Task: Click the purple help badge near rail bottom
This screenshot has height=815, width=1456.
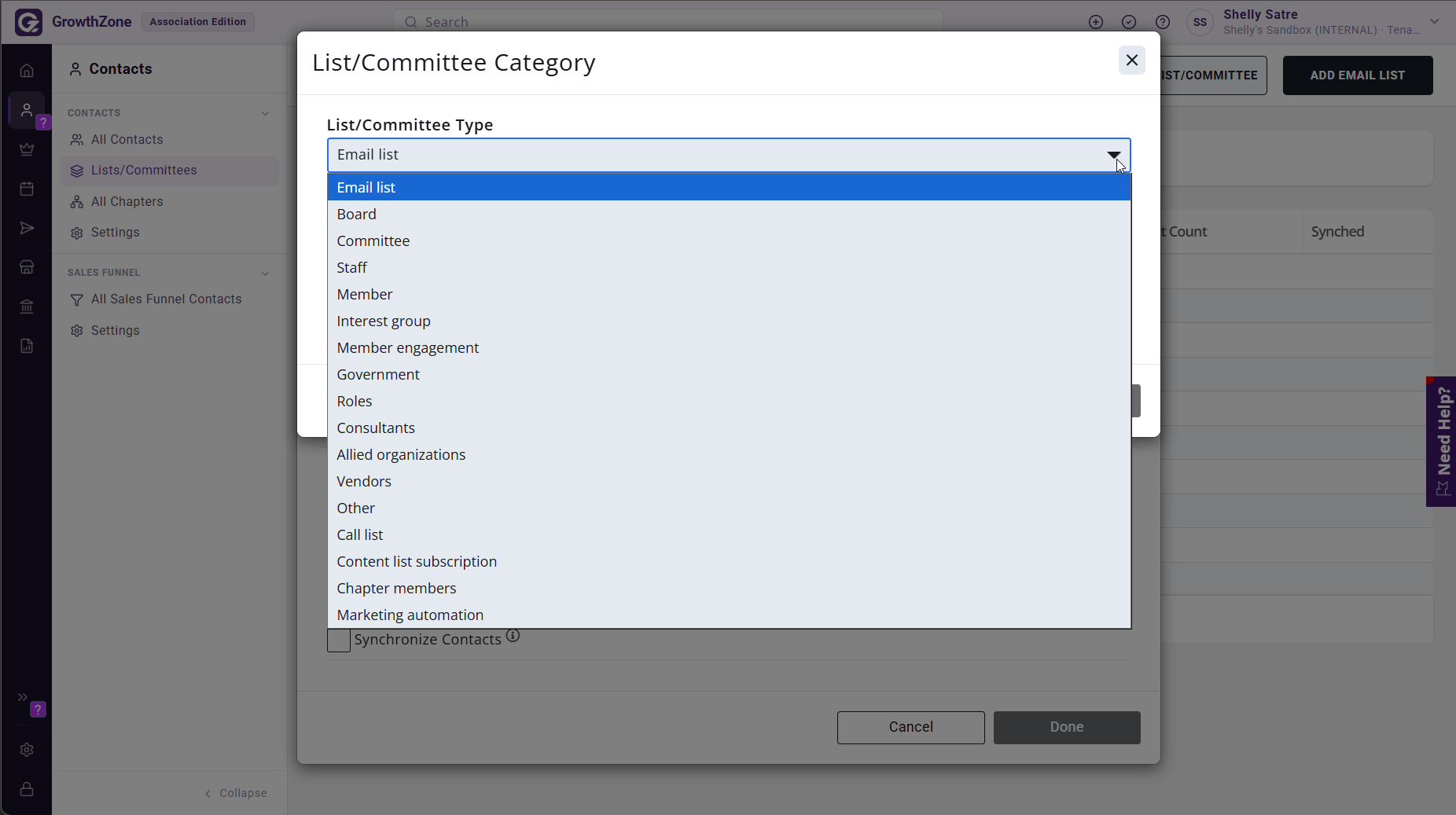Action: pyautogui.click(x=38, y=710)
